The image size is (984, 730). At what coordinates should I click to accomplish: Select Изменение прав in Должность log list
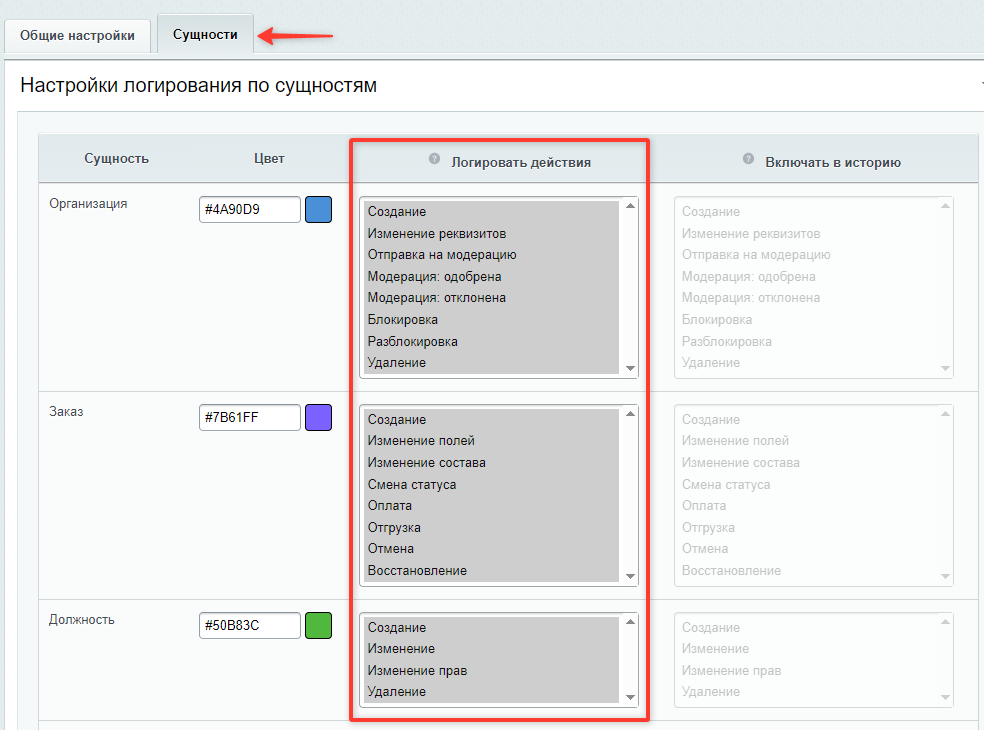click(x=491, y=670)
